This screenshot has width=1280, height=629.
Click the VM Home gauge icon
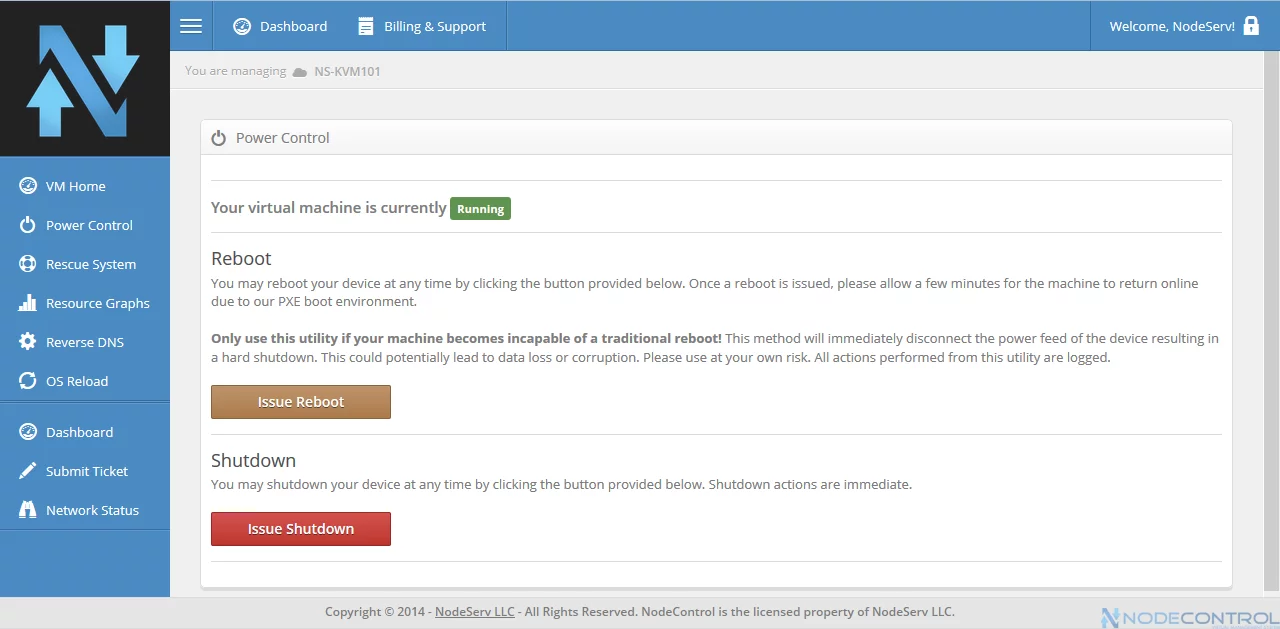coord(28,186)
